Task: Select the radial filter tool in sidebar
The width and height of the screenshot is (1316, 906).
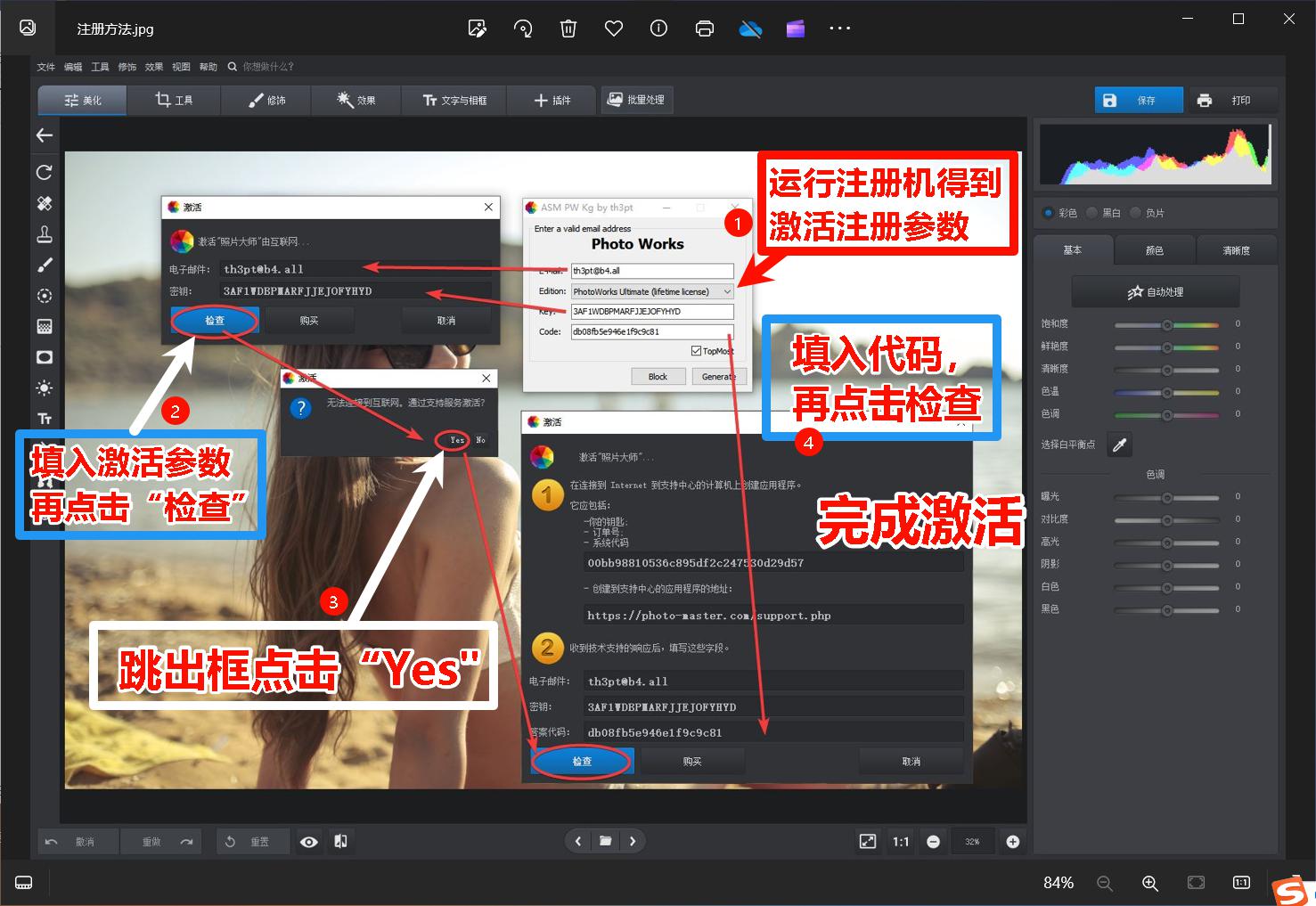Action: [45, 296]
